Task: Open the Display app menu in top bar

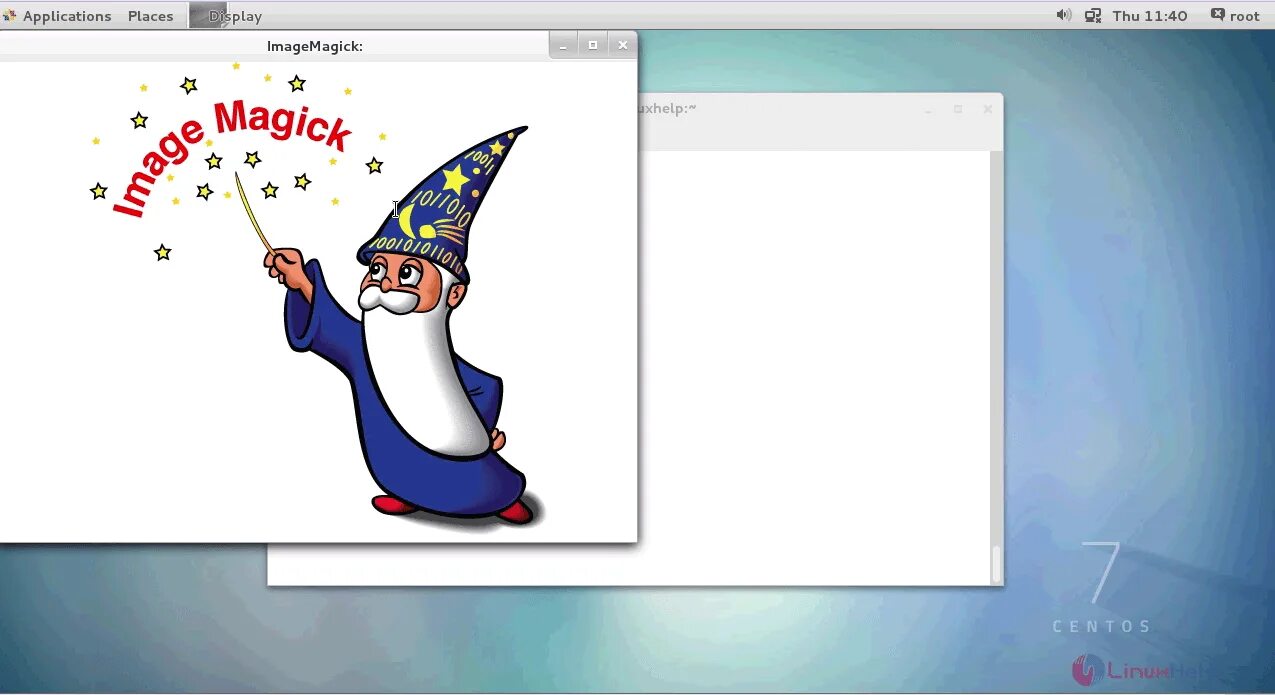Action: pos(227,16)
